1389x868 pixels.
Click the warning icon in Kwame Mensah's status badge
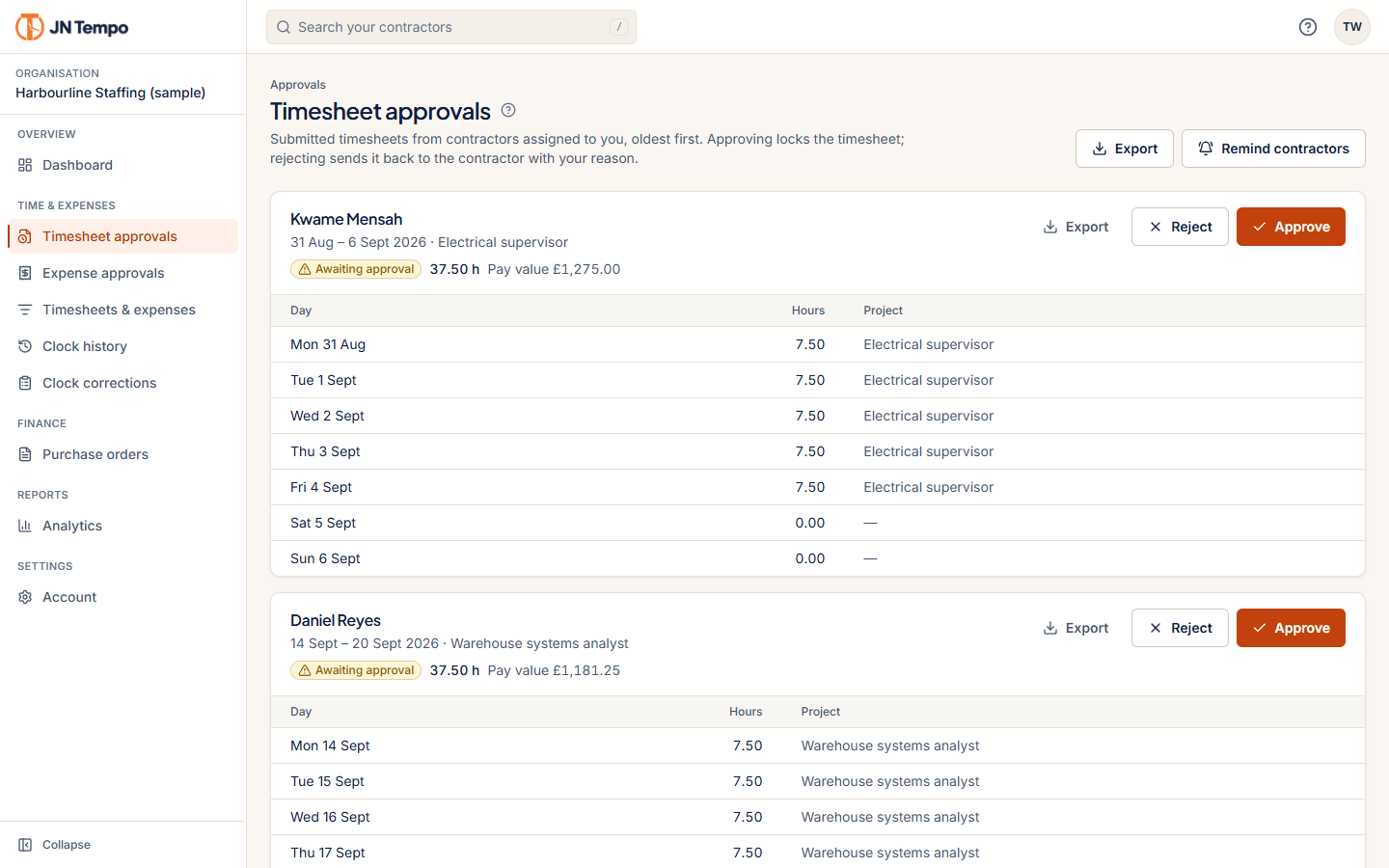pos(305,269)
